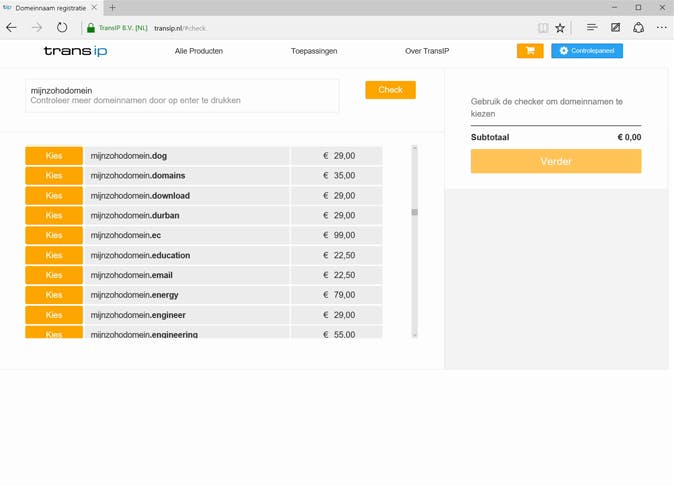Open the Hub lines icon

592,28
